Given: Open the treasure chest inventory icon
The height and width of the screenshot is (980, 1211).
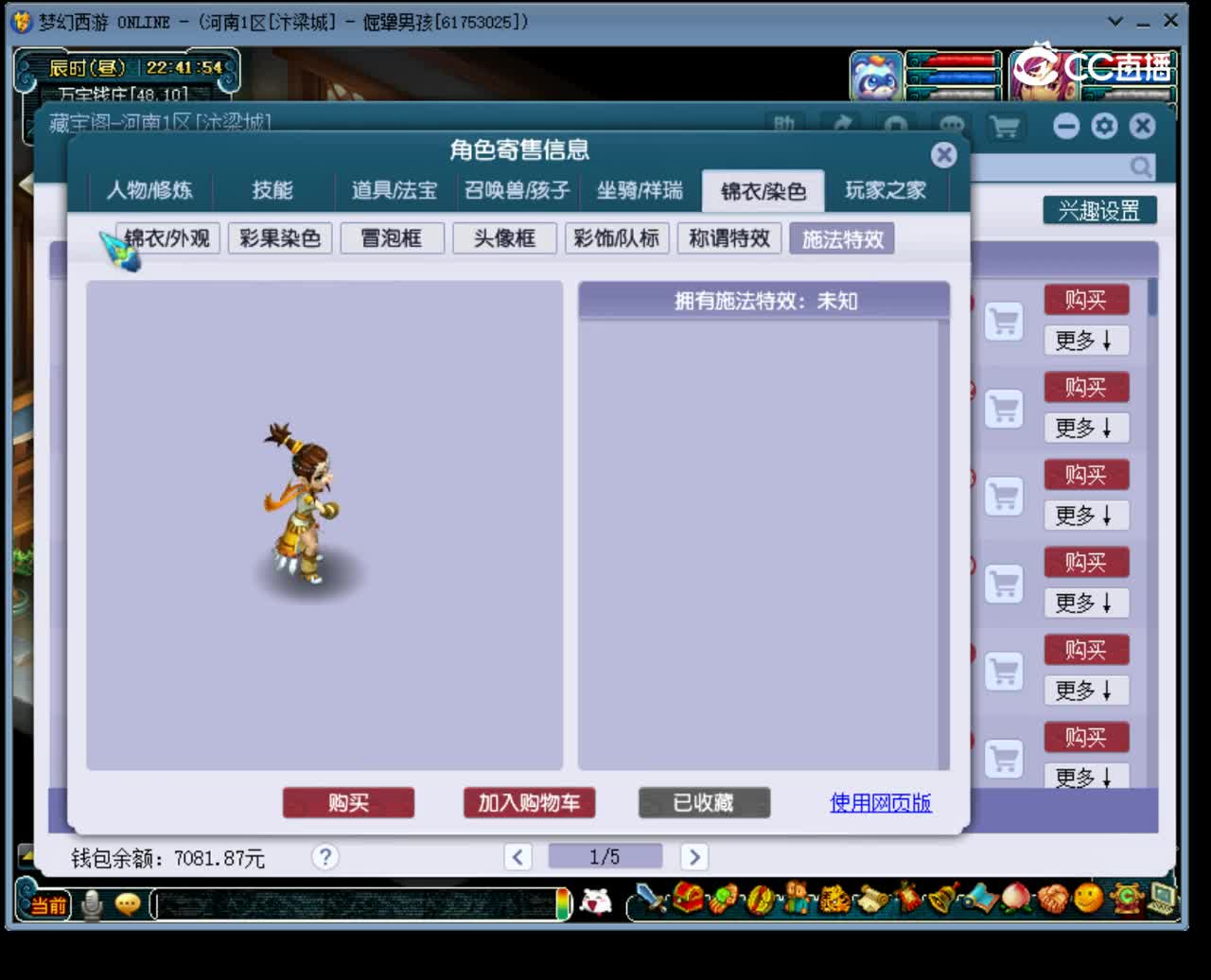Looking at the screenshot, I should 688,898.
